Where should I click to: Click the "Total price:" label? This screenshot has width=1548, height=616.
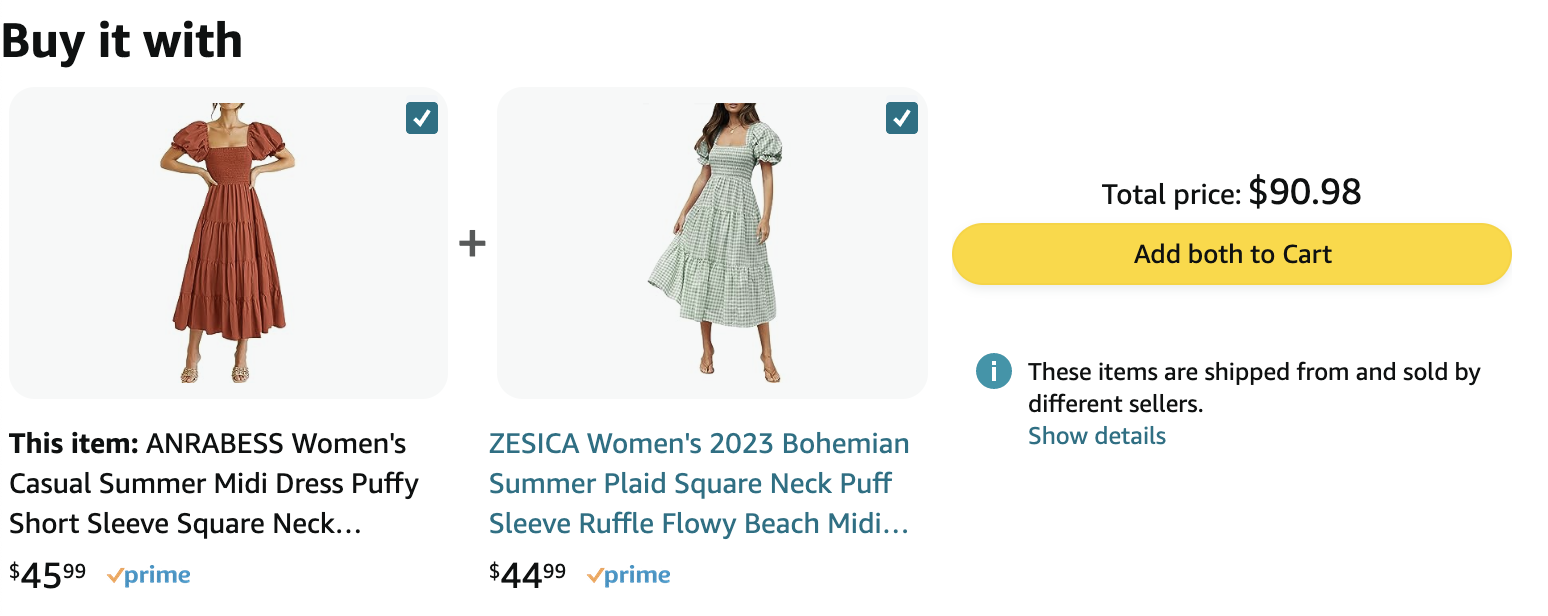pos(1171,194)
